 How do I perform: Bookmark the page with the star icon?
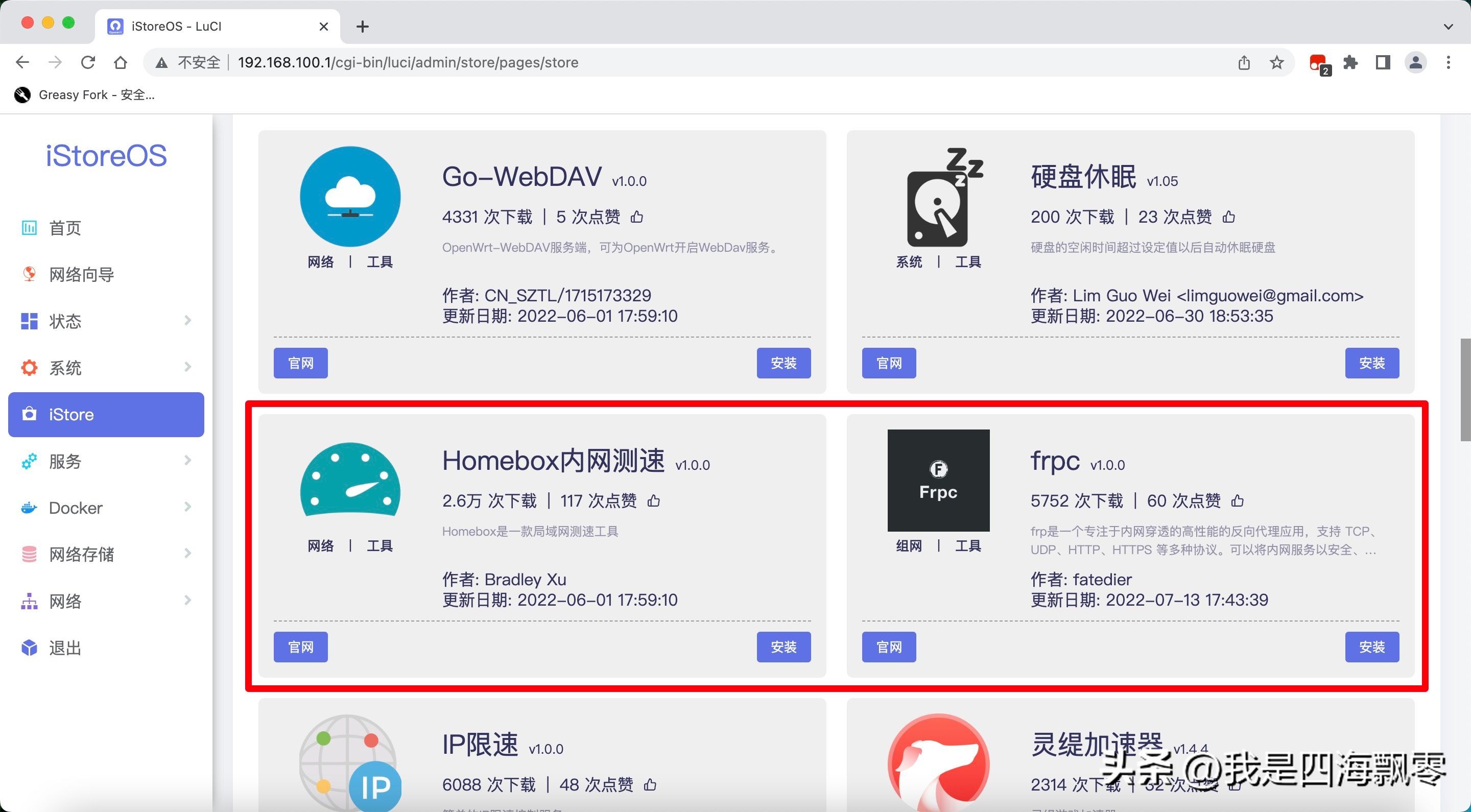(x=1277, y=62)
